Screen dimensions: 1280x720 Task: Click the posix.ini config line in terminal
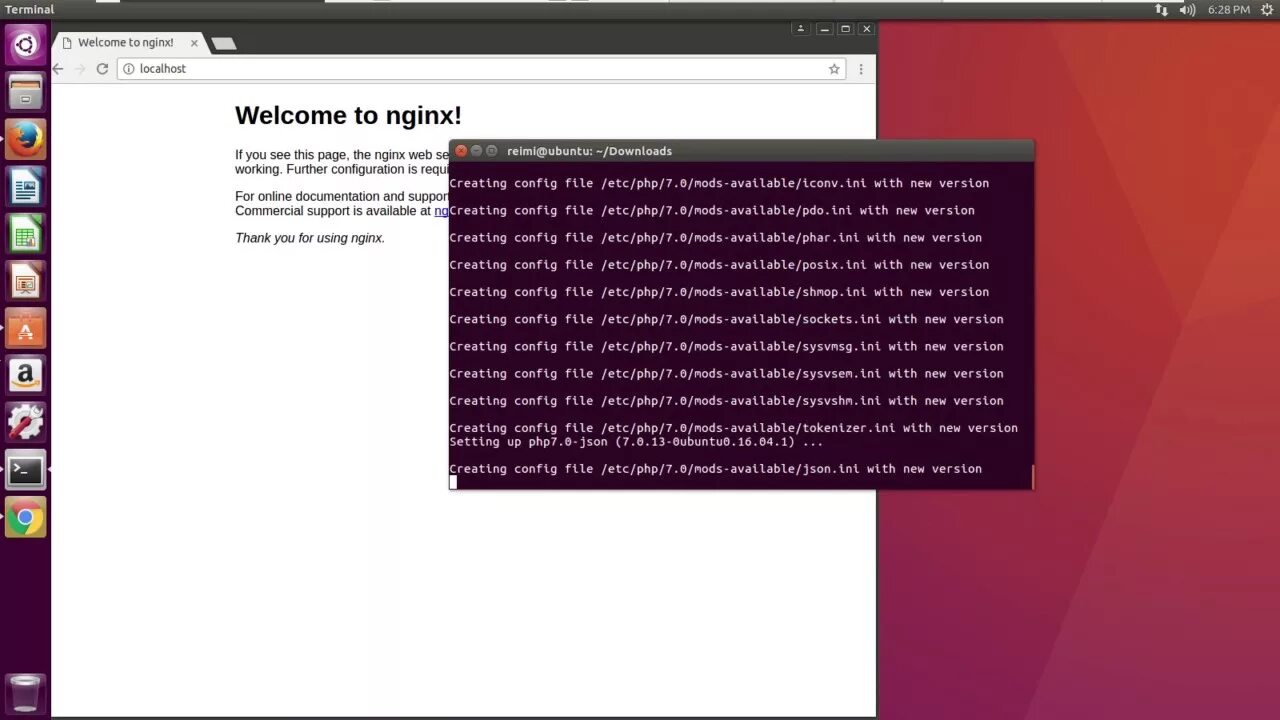719,265
